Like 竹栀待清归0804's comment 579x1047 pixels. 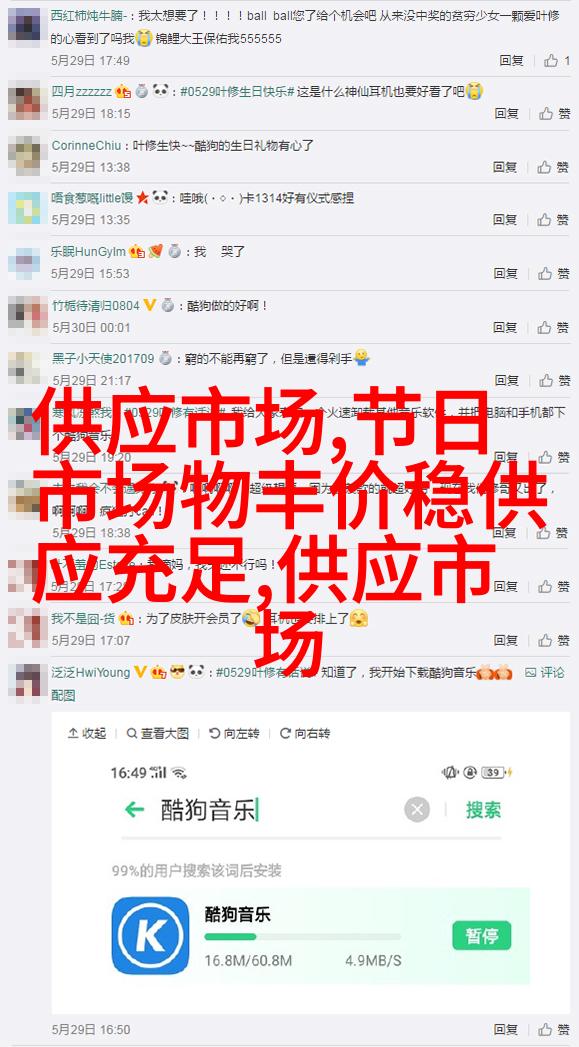(556, 327)
